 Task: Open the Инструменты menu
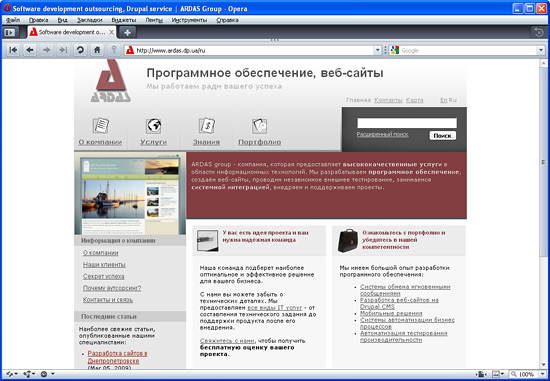[x=189, y=20]
